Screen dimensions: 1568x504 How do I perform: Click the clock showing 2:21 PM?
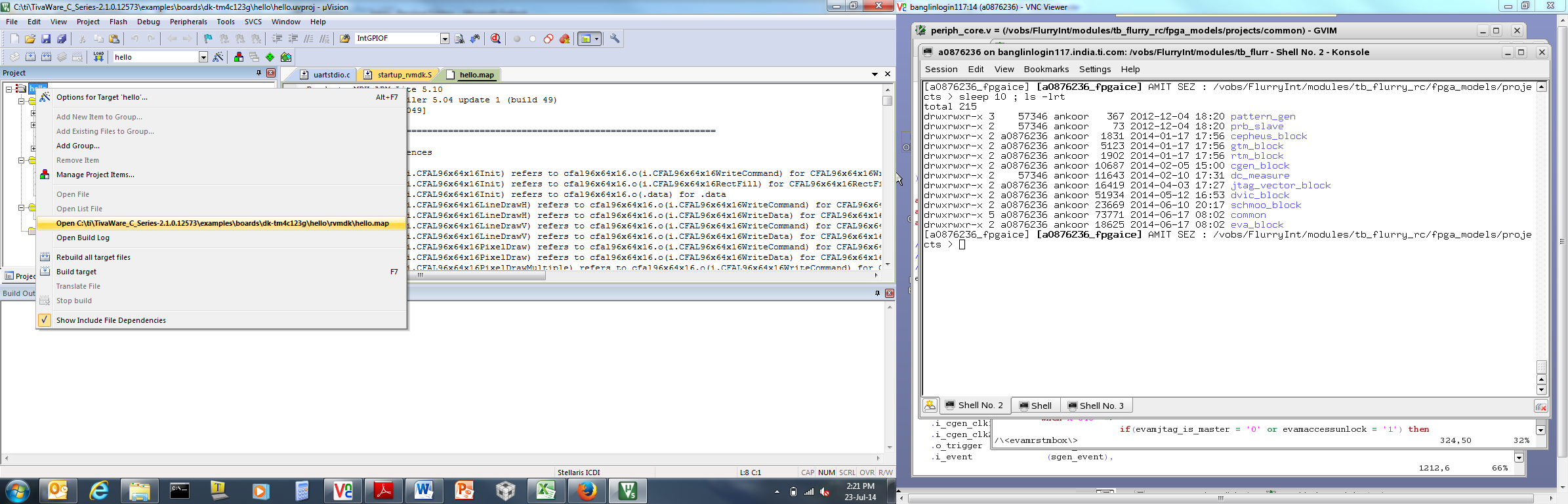coord(860,486)
